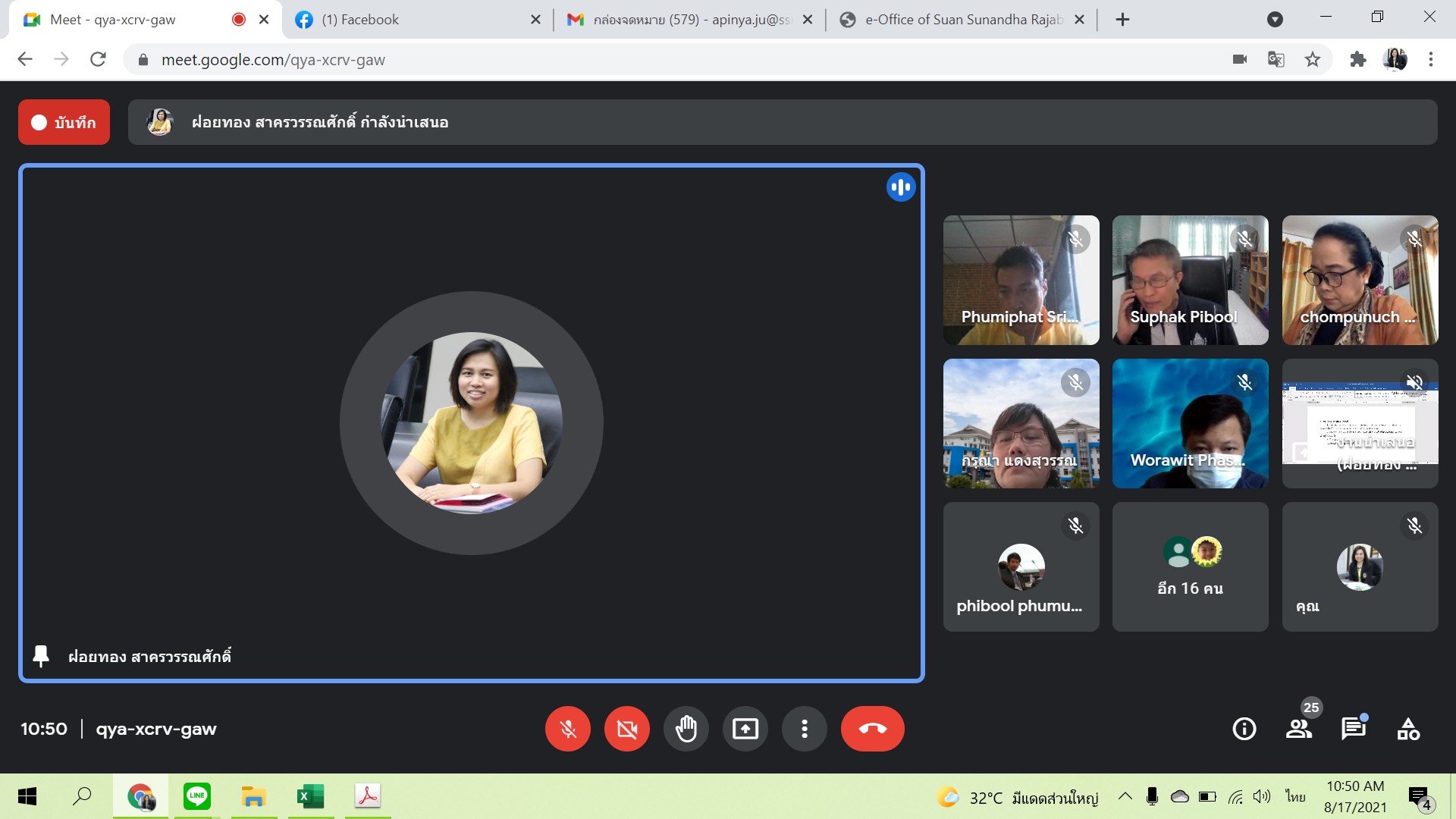
Task: Open Chrome browser three-dot menu
Action: click(1430, 59)
